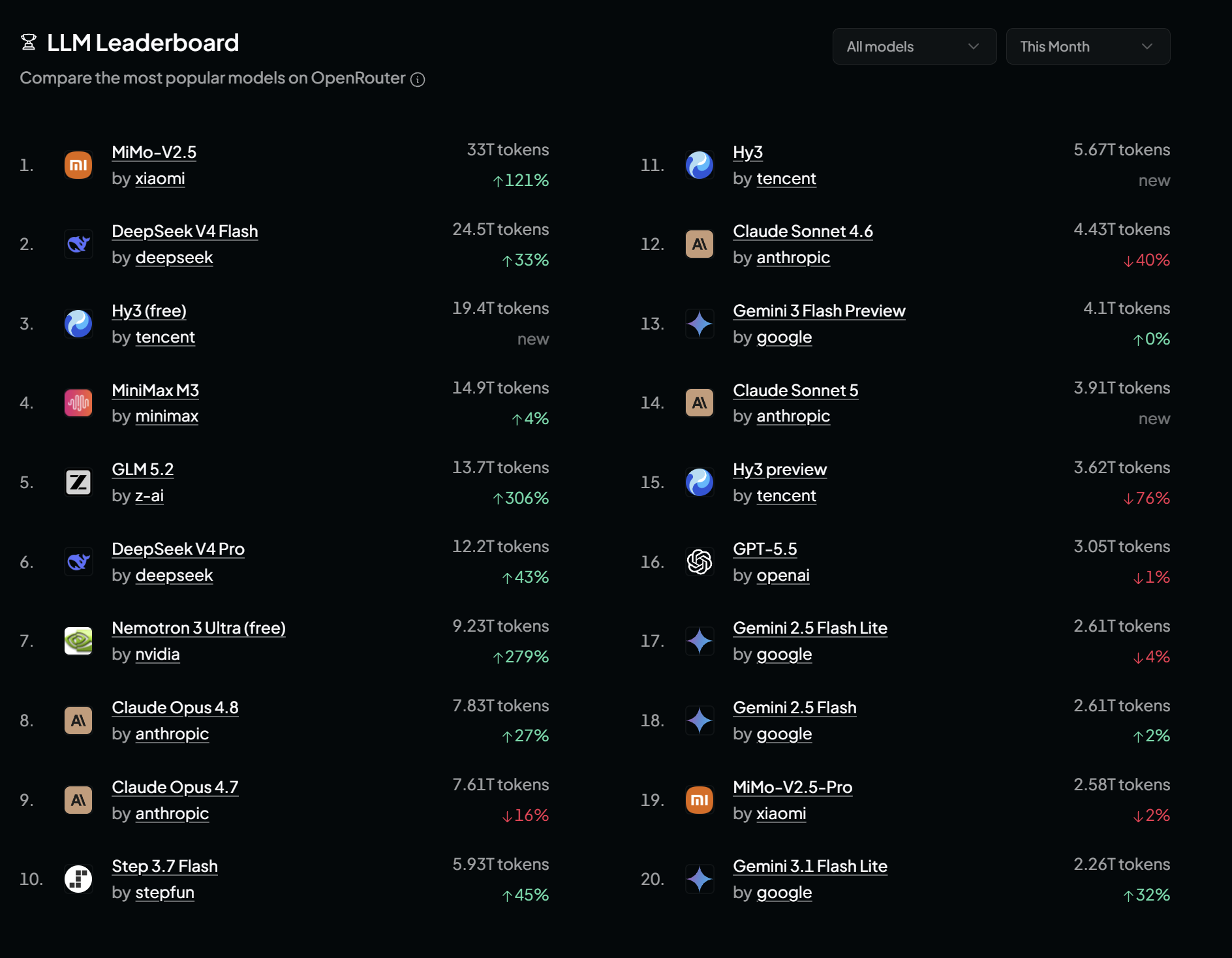Open the This Month time range dropdown

(x=1088, y=46)
